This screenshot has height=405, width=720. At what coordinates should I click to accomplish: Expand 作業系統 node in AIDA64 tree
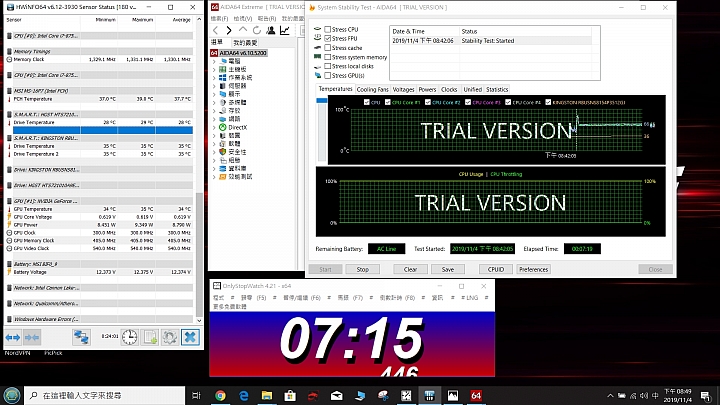click(x=214, y=78)
